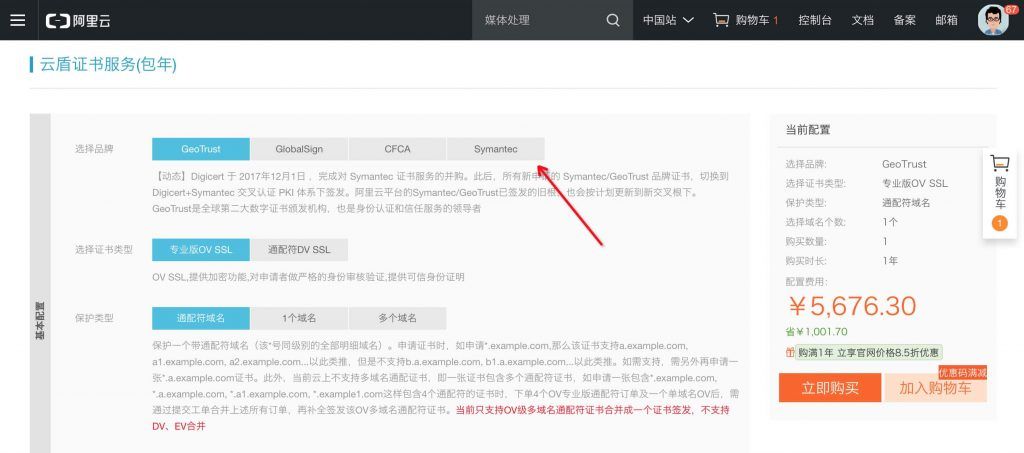
Task: Click the 省¥1,001.70 savings text
Action: tap(816, 331)
